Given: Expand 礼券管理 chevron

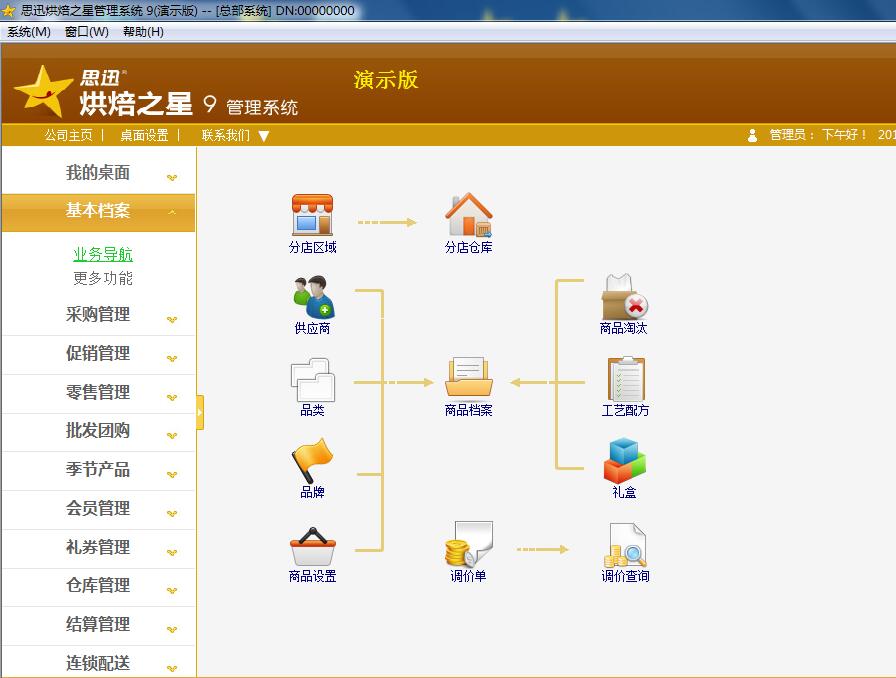Looking at the screenshot, I should point(171,552).
